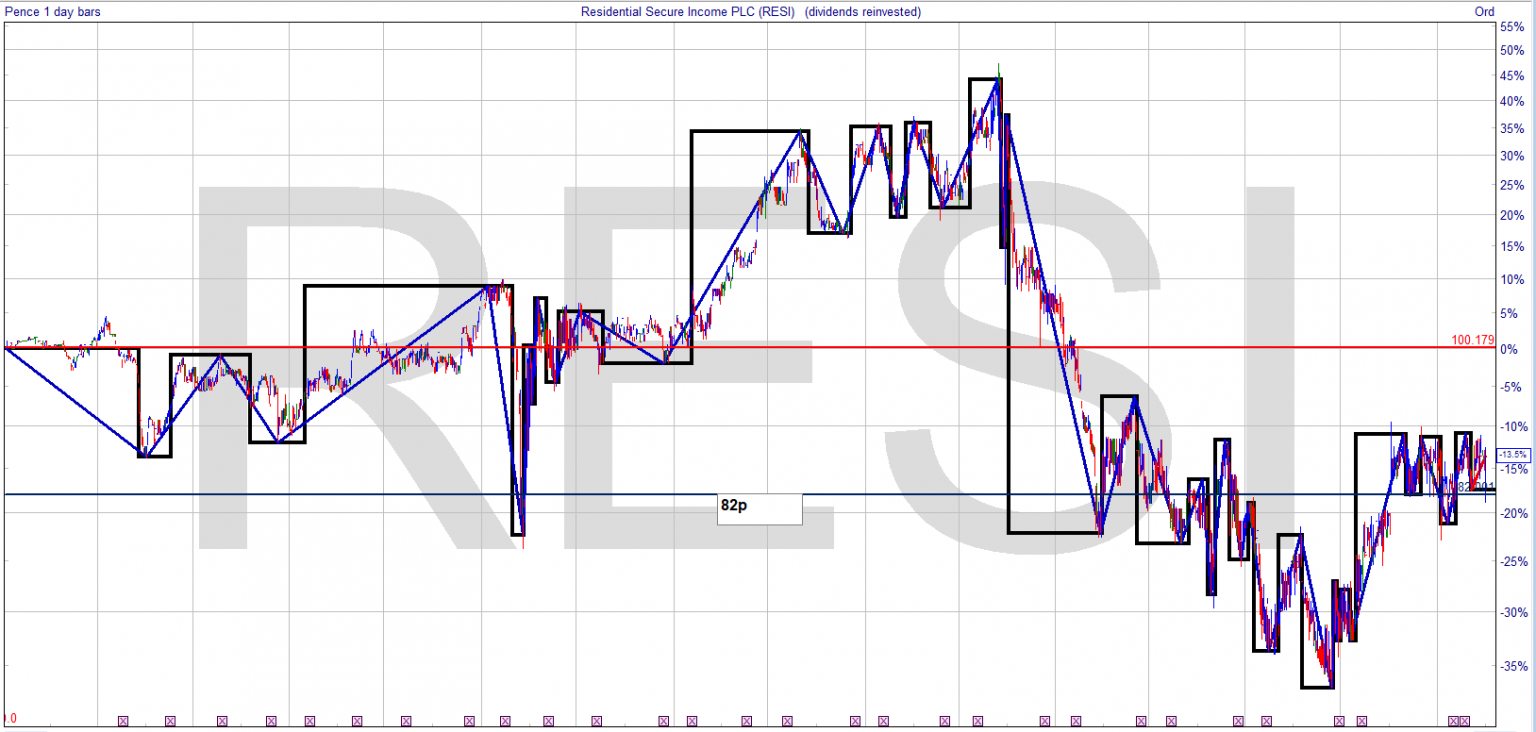Click the second-to-last event marker on the right
The image size is (1536, 732).
1455,720
